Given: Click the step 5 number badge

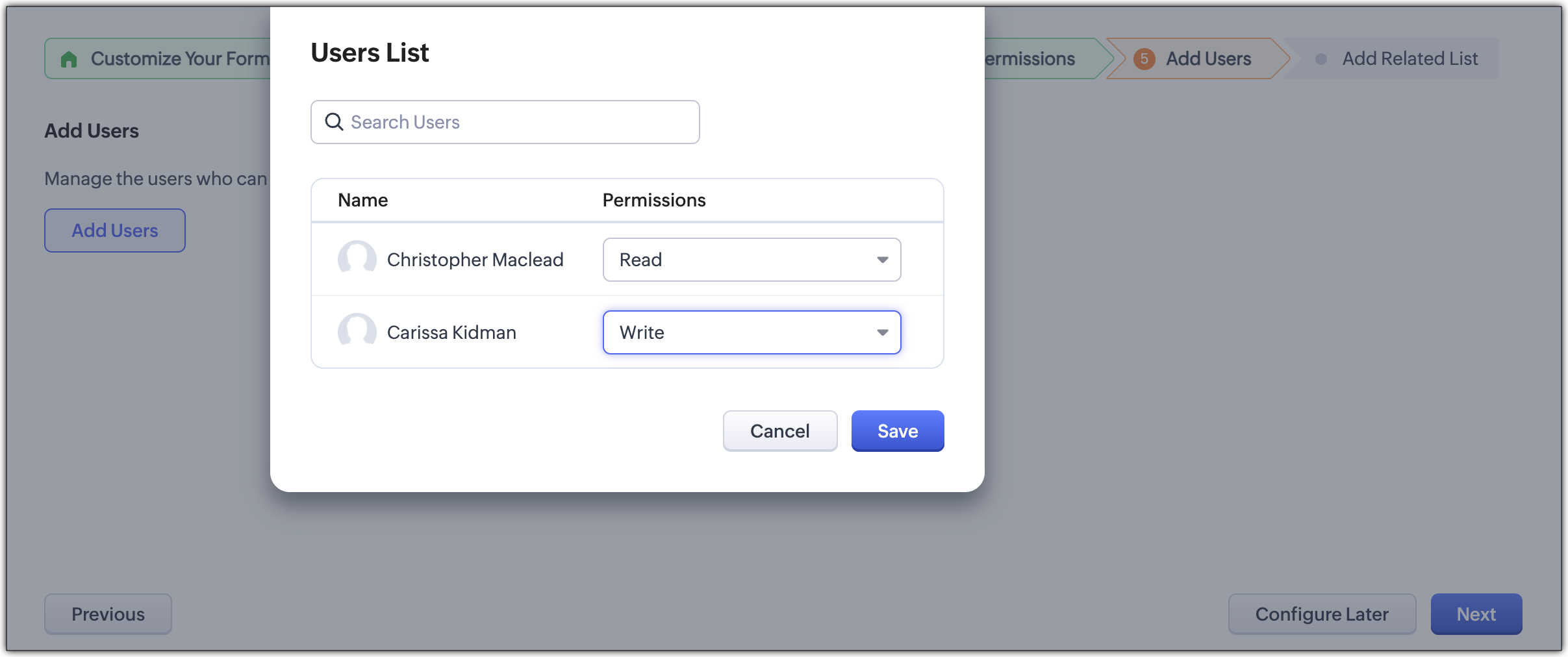Looking at the screenshot, I should (x=1144, y=59).
